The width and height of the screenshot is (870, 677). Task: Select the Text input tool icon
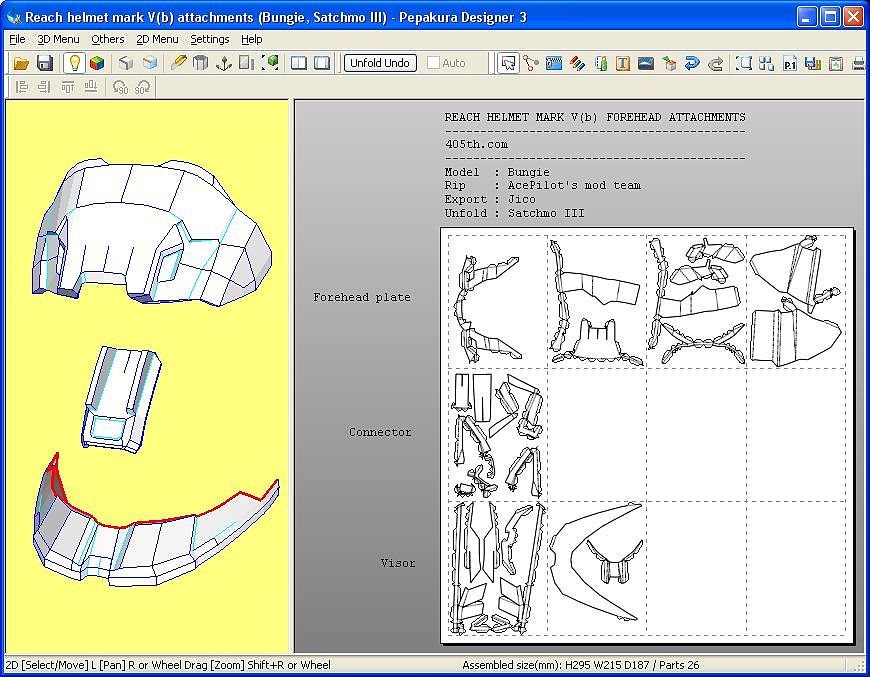623,63
